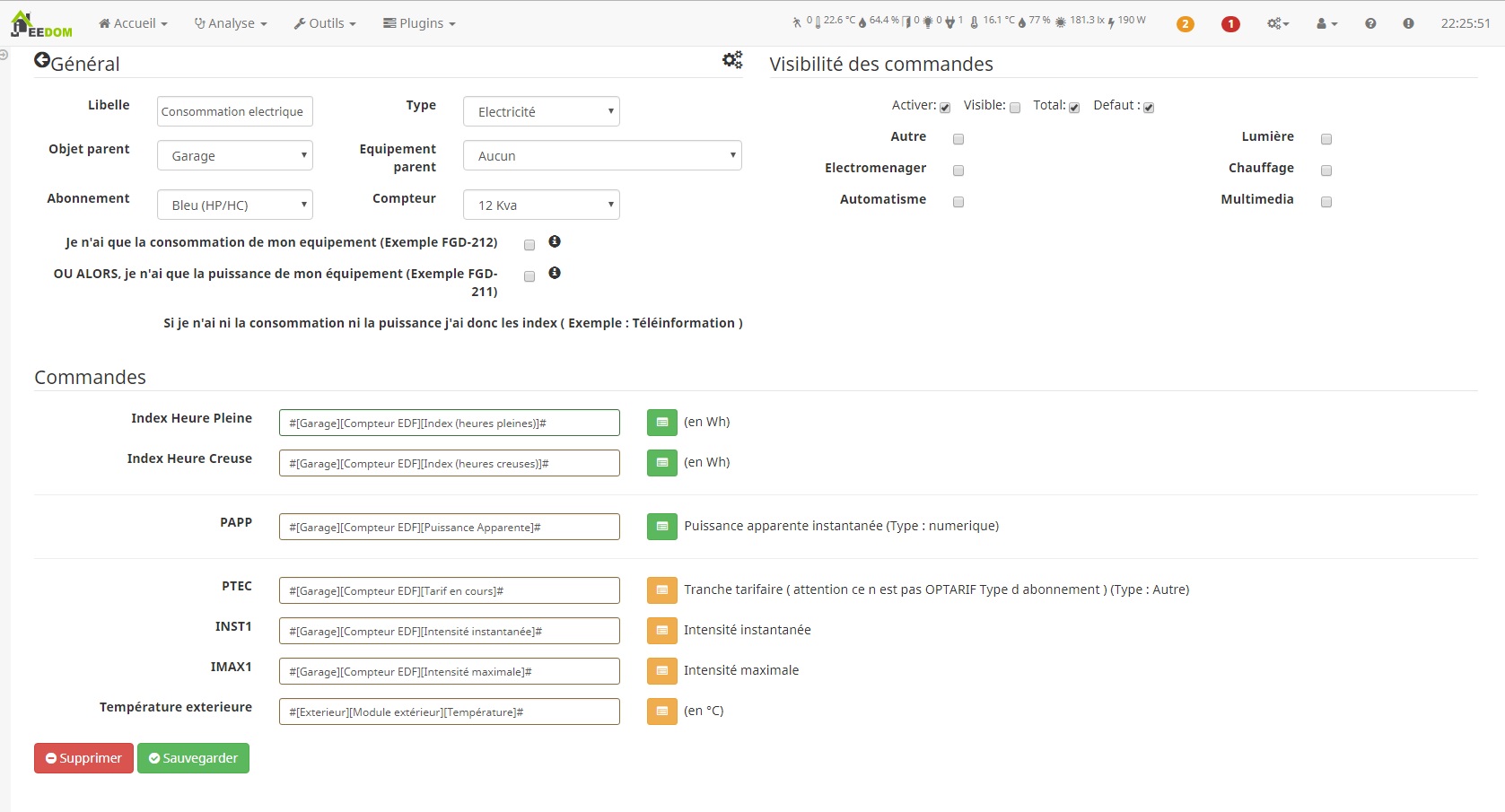
Task: Check the Electromenager category checkbox
Action: [x=958, y=170]
